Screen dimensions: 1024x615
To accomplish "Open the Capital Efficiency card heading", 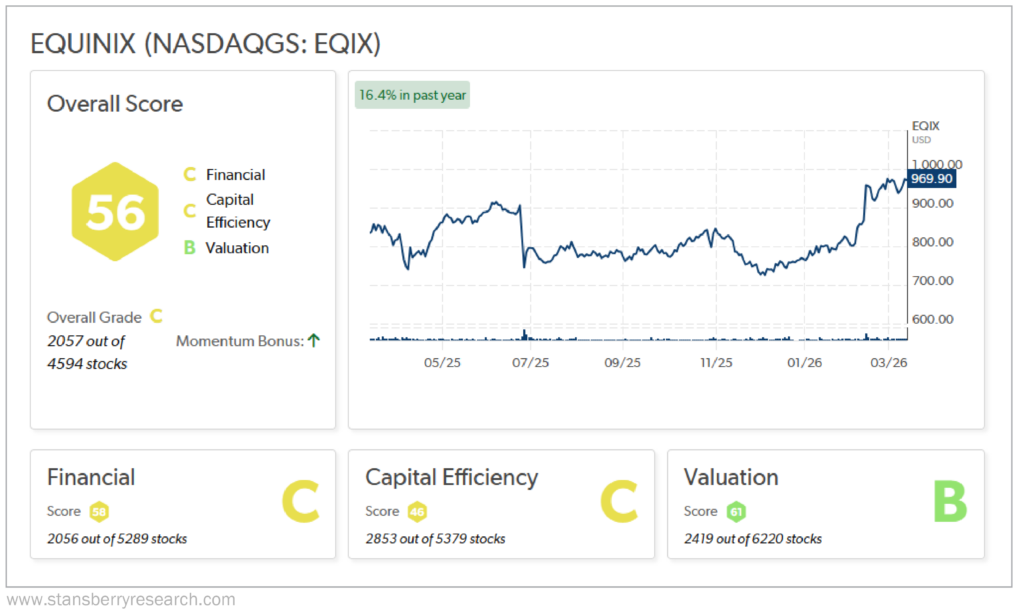I will 451,477.
